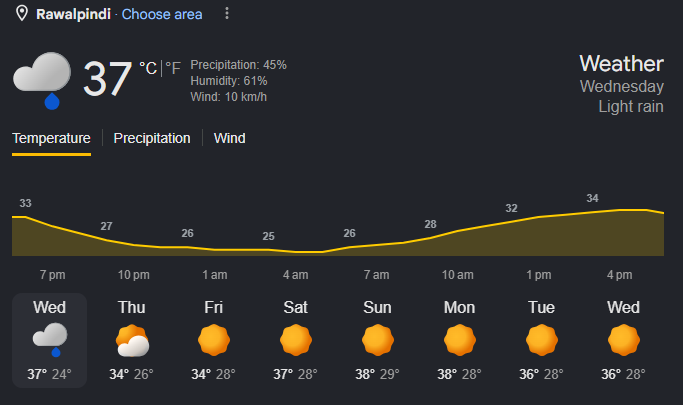Select Monday's sunny forecast icon
Image resolution: width=683 pixels, height=405 pixels.
click(460, 340)
